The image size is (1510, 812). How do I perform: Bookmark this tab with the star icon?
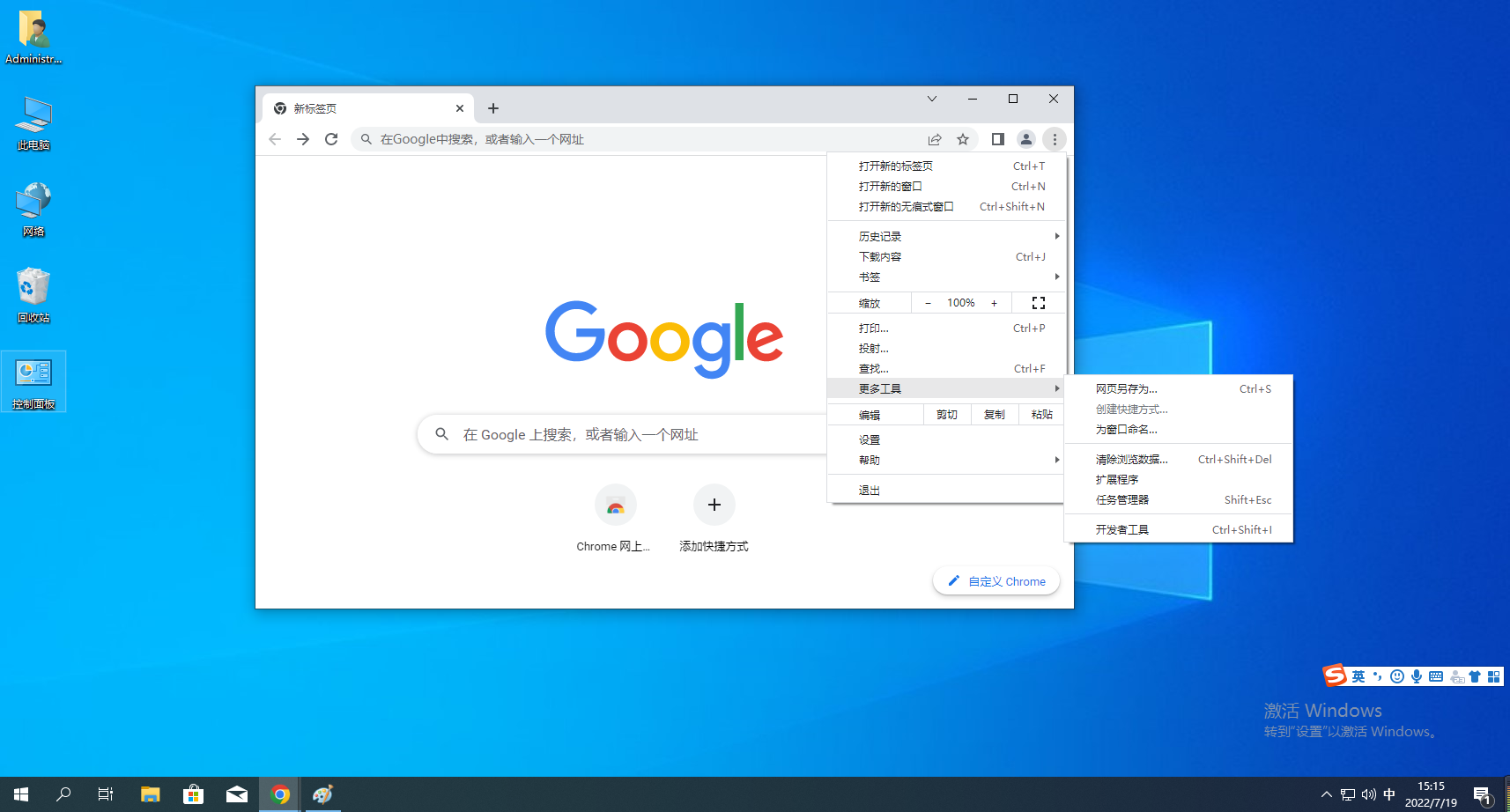[963, 139]
